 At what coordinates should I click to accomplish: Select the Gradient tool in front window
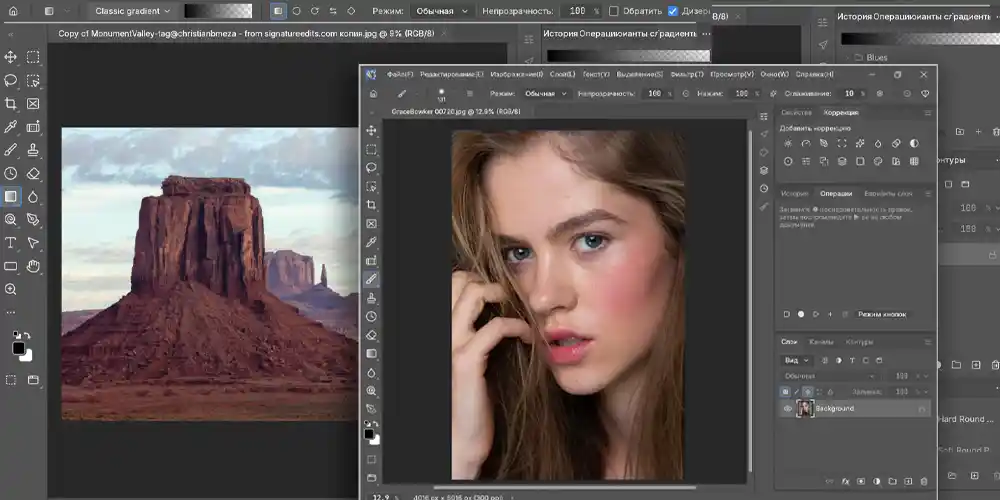[371, 354]
